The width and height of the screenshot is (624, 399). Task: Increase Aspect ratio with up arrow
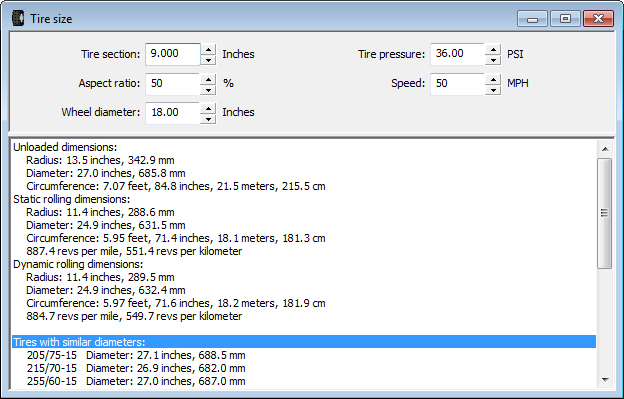(208, 79)
